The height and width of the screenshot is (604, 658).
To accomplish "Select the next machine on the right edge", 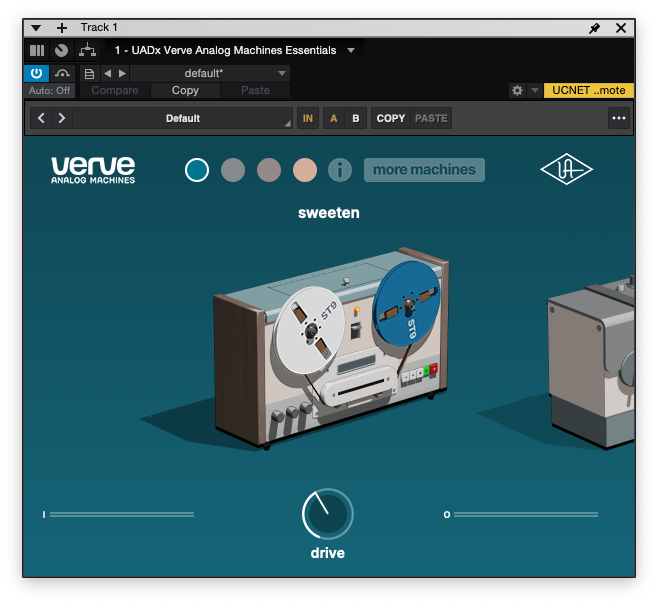I will pyautogui.click(x=591, y=363).
